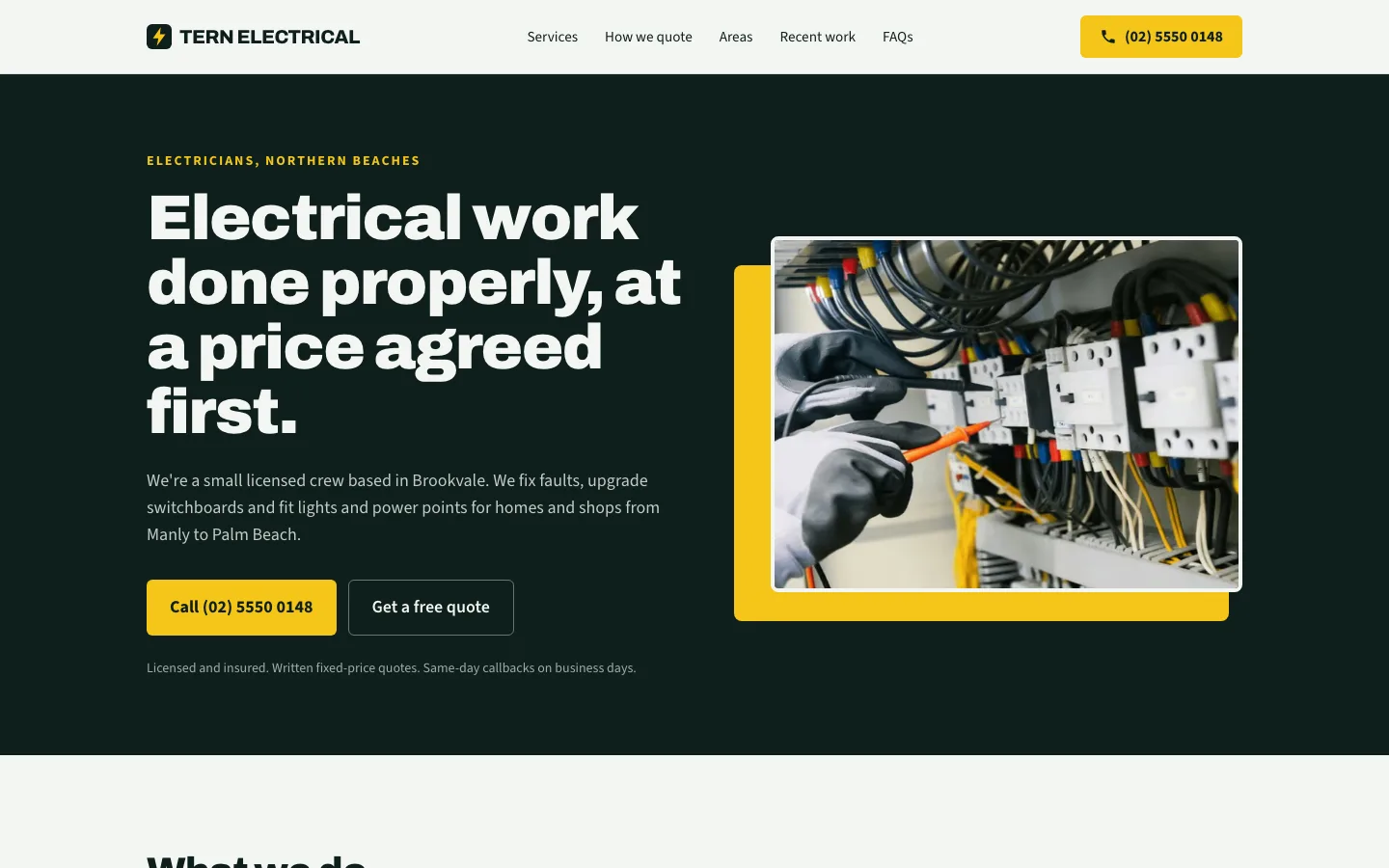
Task: Click the phone icon in header button
Action: (x=1108, y=37)
